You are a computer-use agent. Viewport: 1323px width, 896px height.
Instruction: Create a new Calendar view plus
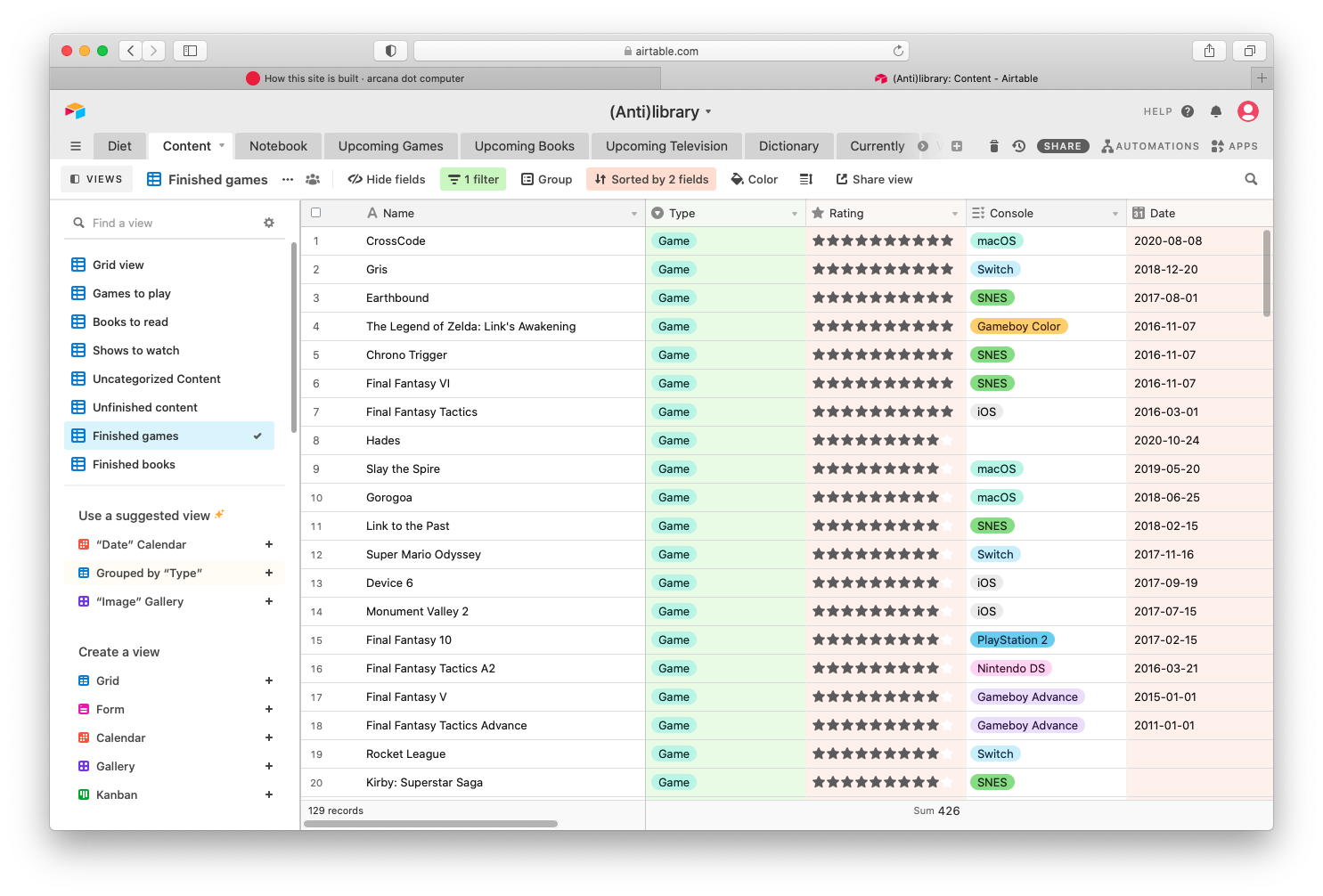pos(269,737)
